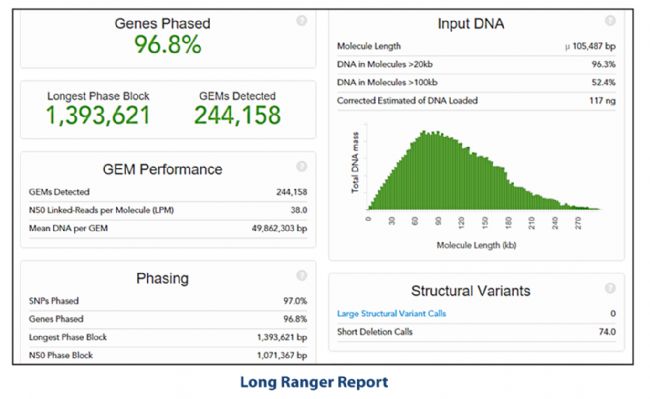Open GEM Performance help question mark
Viewport: 650px width, 399px height.
[301, 166]
